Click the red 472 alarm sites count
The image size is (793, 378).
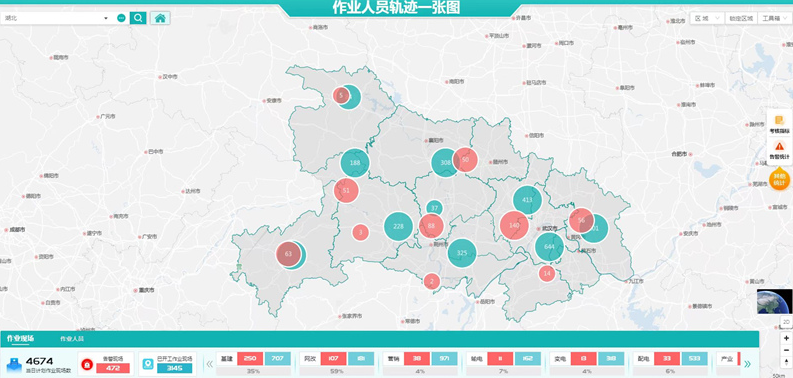(113, 368)
